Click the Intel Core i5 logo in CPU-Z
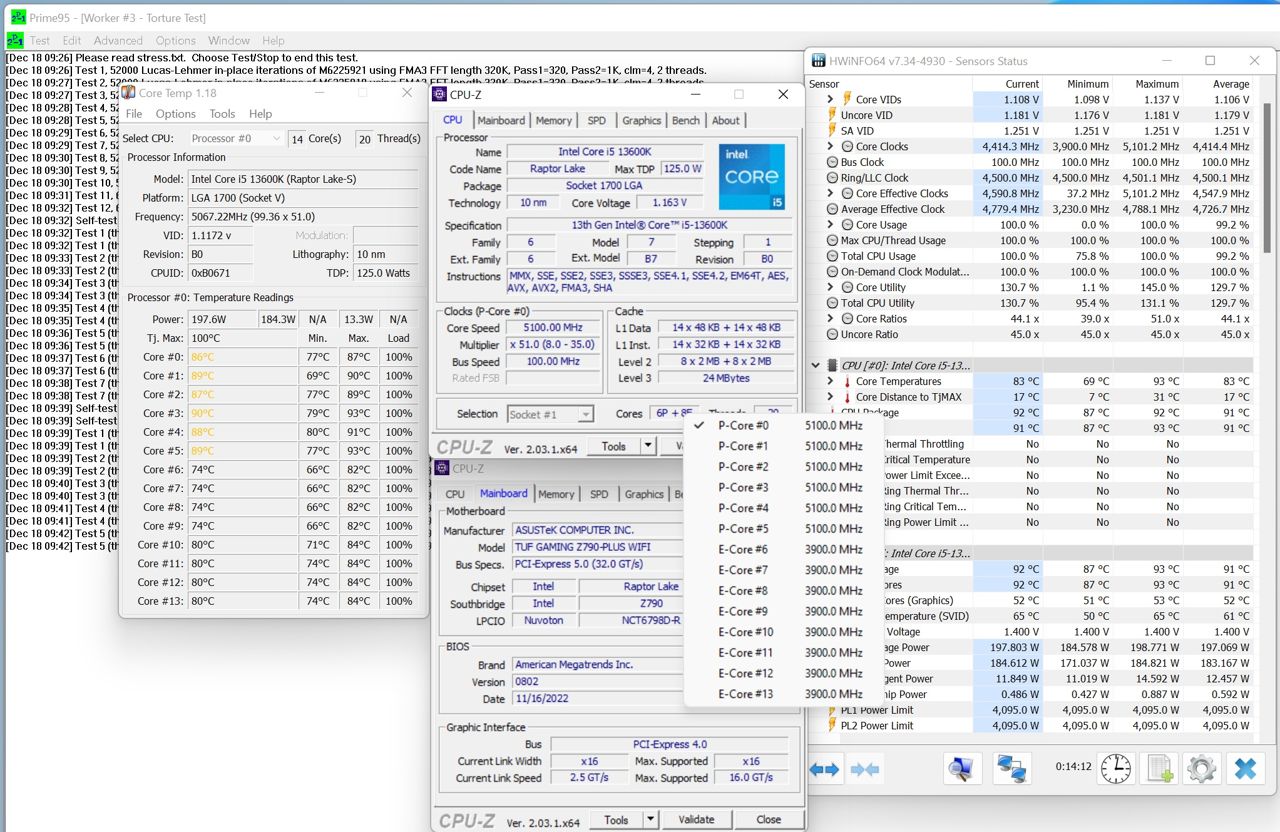1280x832 pixels. pyautogui.click(x=751, y=177)
